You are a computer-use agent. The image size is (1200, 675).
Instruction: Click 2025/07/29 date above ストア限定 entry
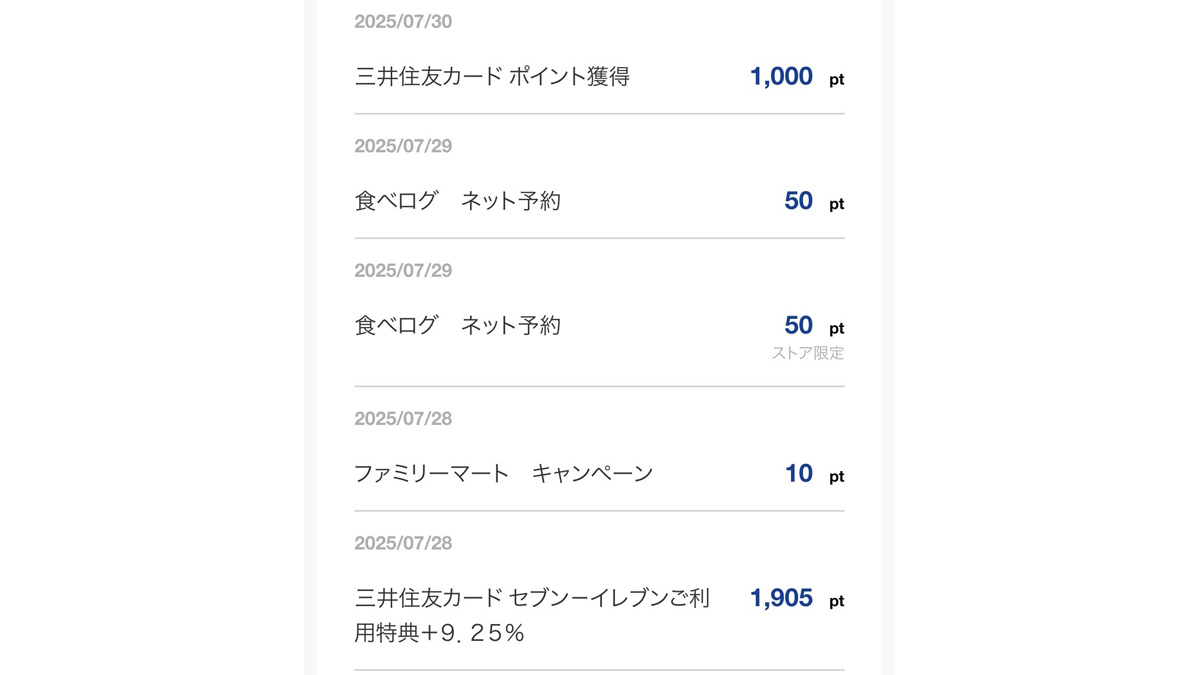tap(403, 271)
